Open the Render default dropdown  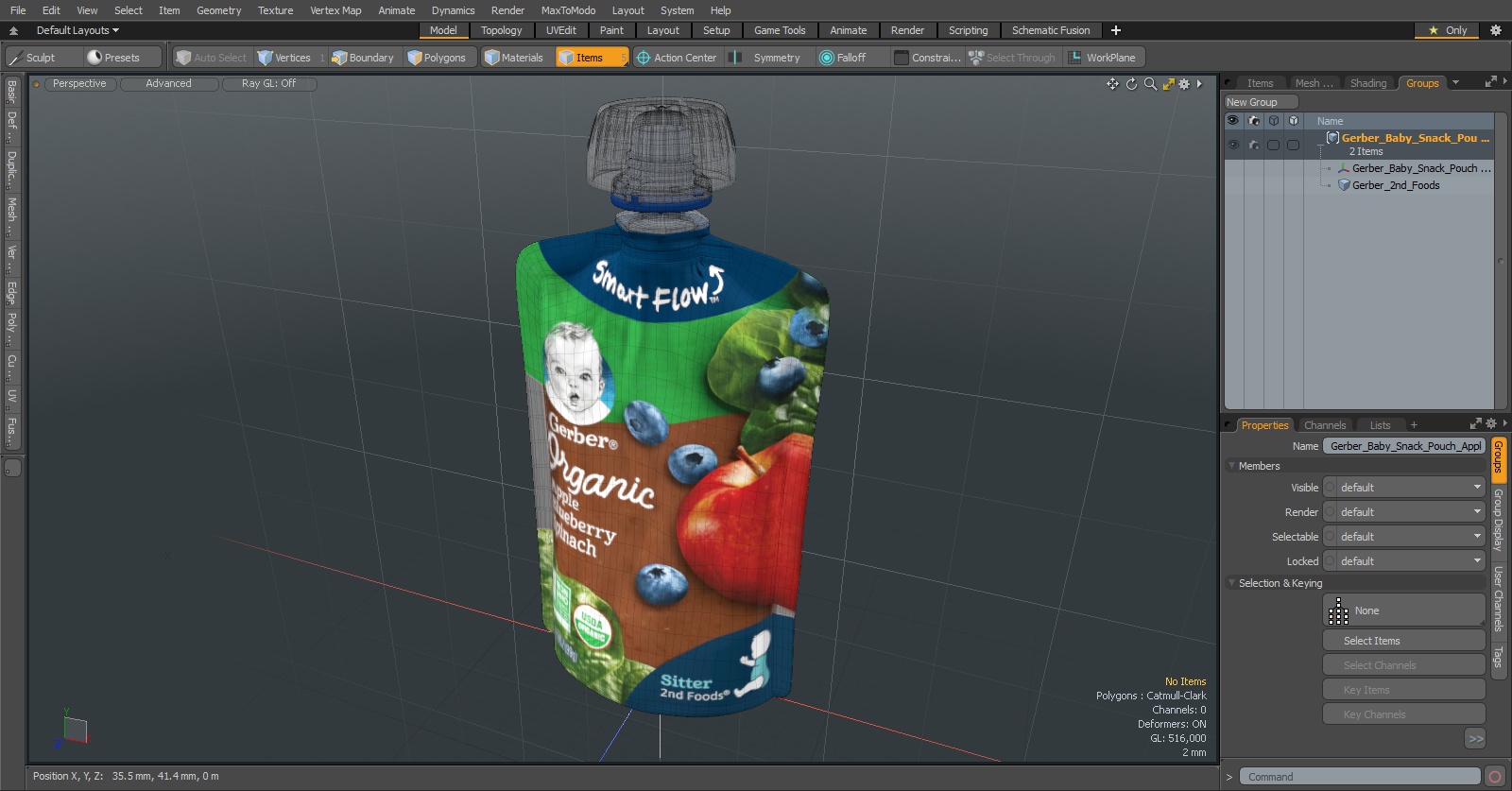(1404, 512)
